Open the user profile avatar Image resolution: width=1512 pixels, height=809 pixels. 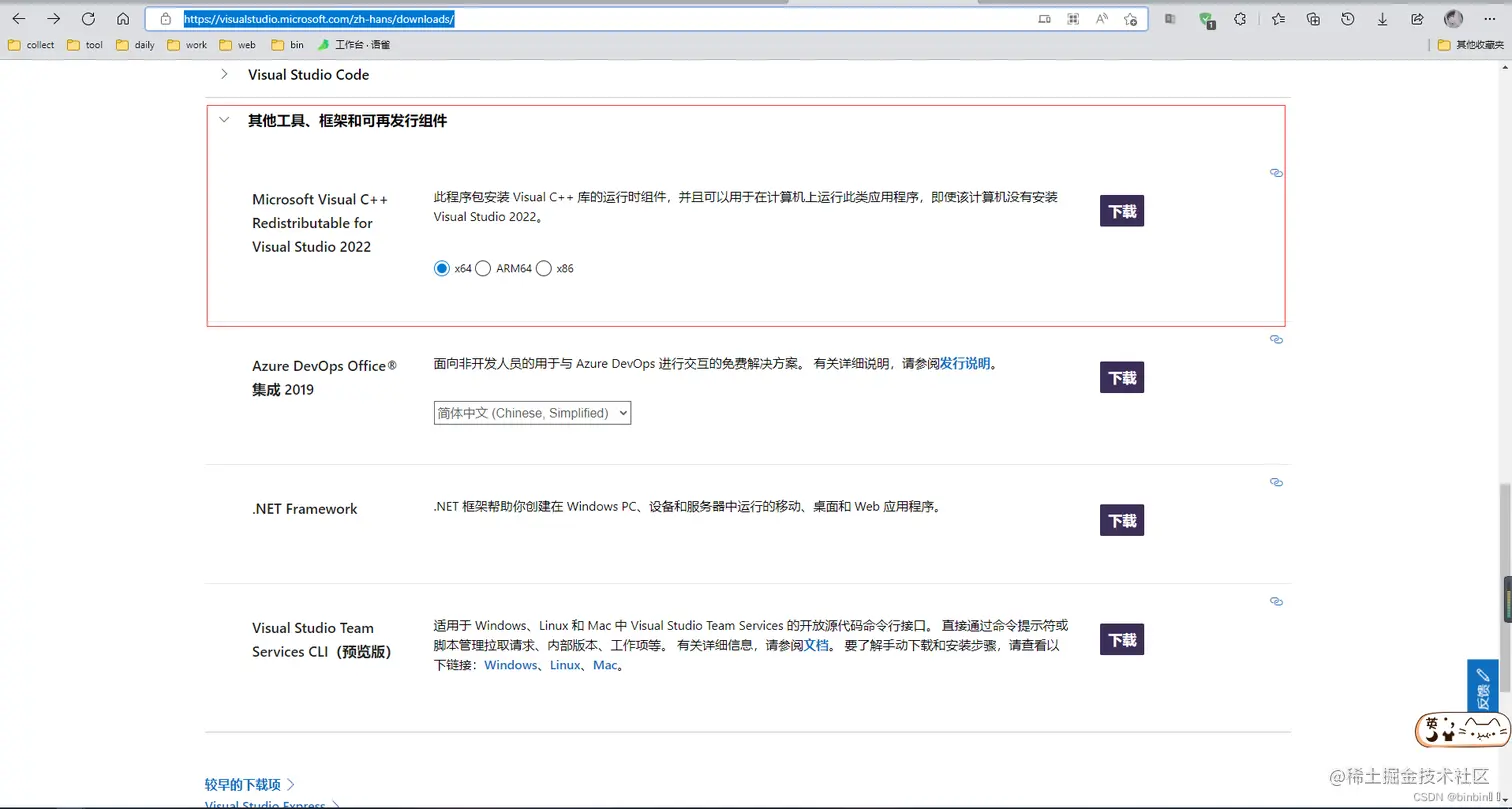(x=1453, y=19)
